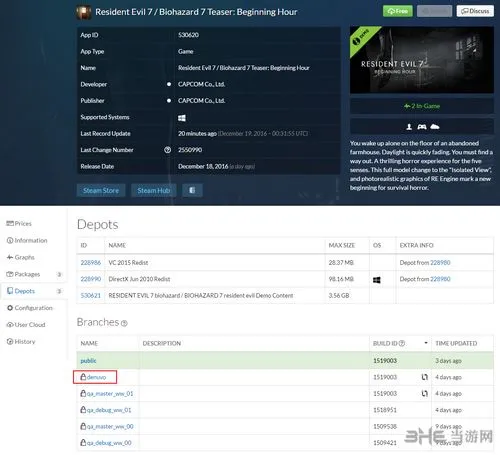Click the App ID value 530620
This screenshot has width=500, height=455.
pyautogui.click(x=188, y=35)
